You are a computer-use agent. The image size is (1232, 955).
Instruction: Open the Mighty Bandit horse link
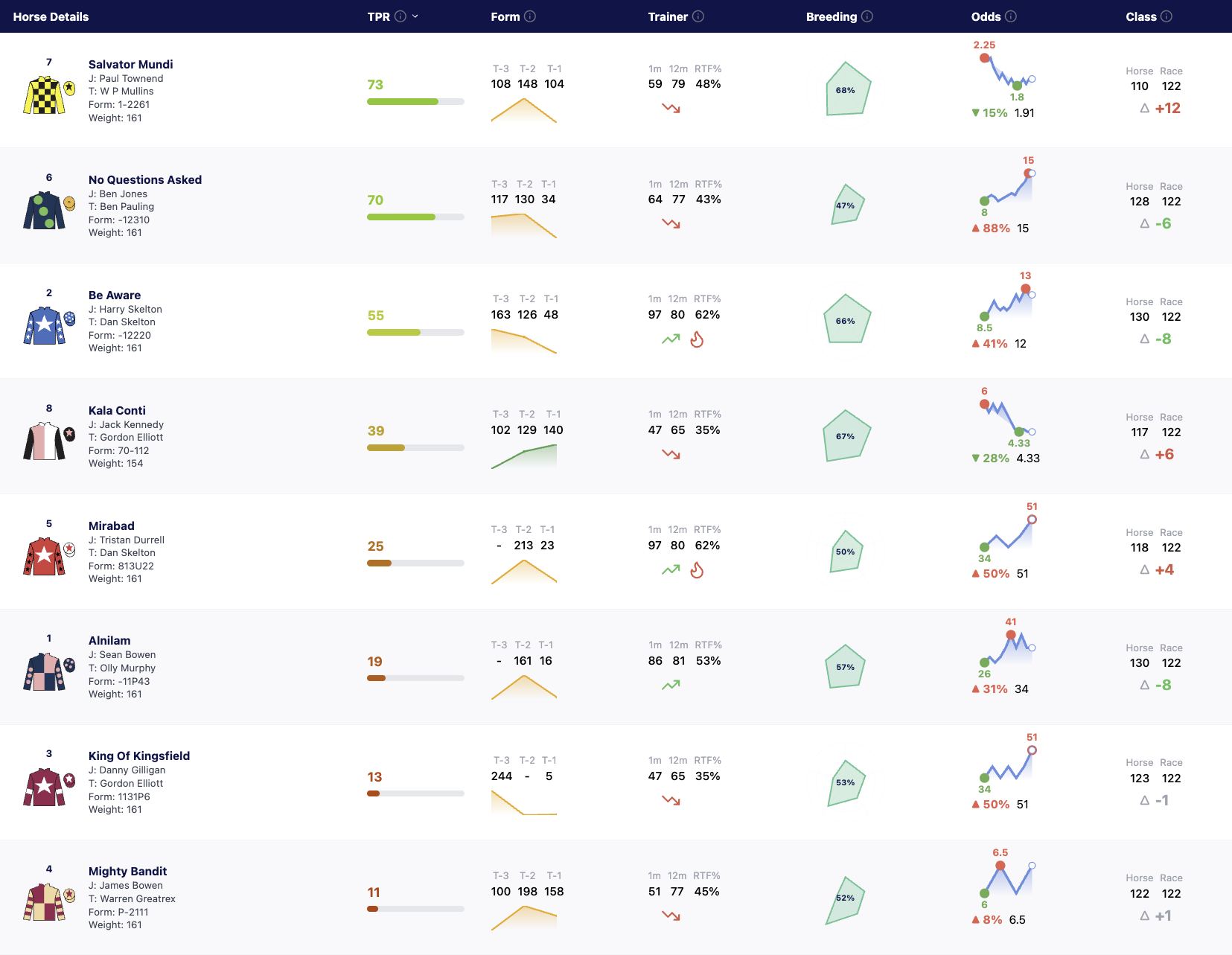[x=127, y=872]
